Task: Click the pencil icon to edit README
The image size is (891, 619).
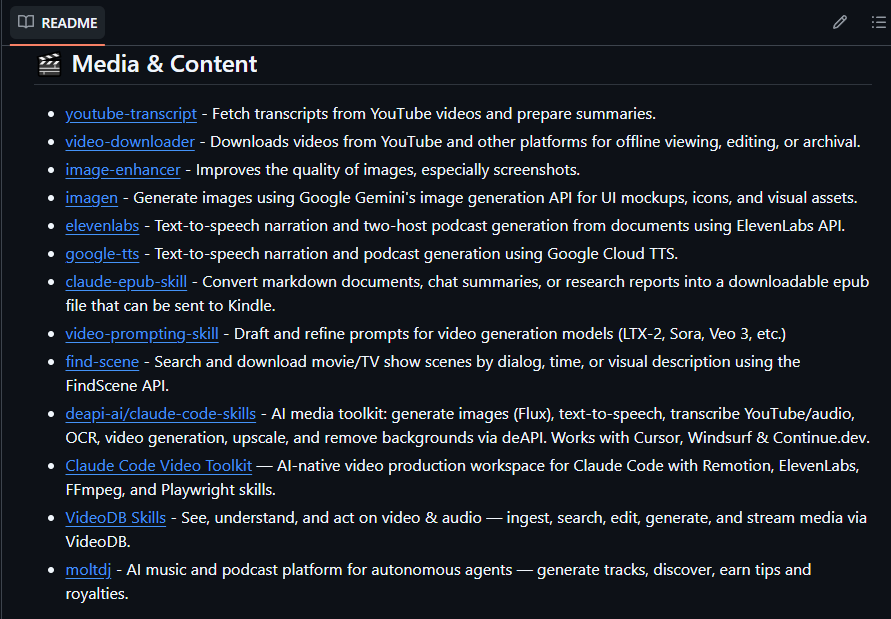Action: tap(839, 22)
